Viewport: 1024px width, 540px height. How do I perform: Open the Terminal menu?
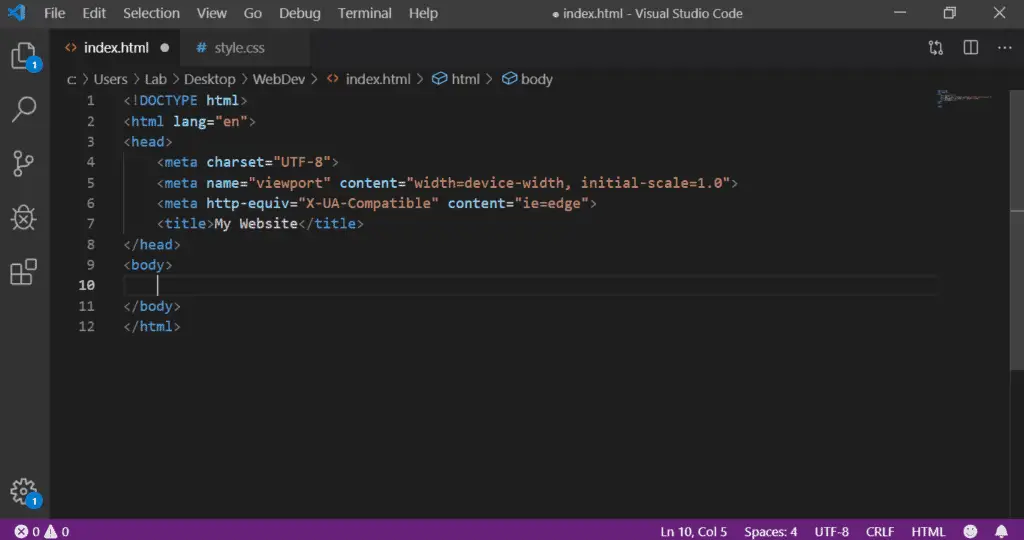click(x=364, y=13)
